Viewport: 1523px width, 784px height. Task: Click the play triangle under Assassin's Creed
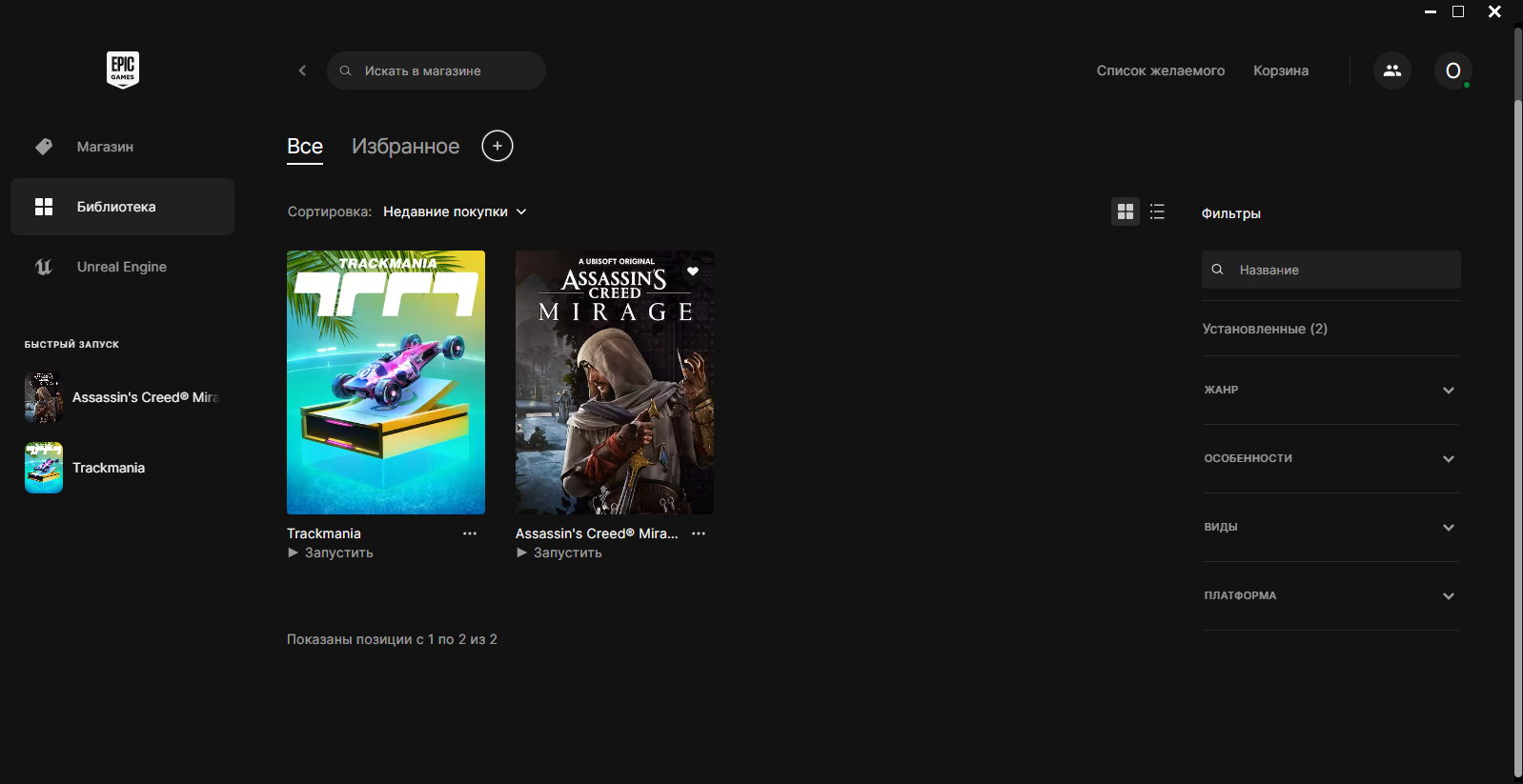(x=522, y=553)
